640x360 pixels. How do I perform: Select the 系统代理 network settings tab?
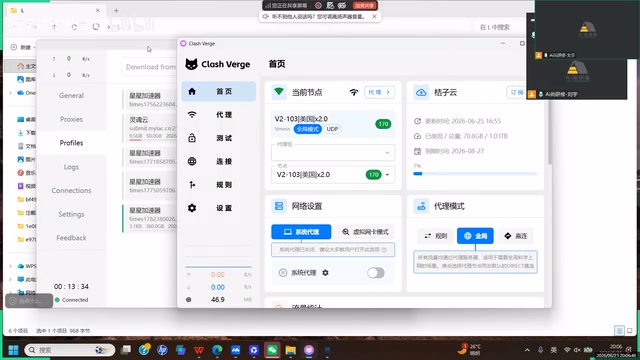(x=301, y=232)
